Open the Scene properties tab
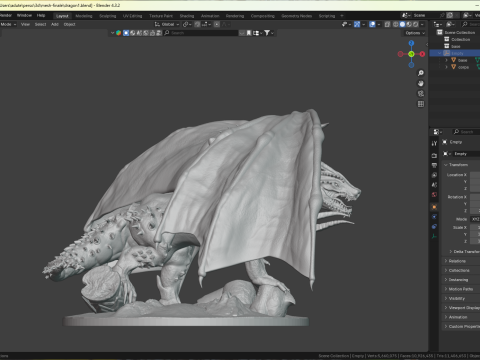 coord(434,185)
